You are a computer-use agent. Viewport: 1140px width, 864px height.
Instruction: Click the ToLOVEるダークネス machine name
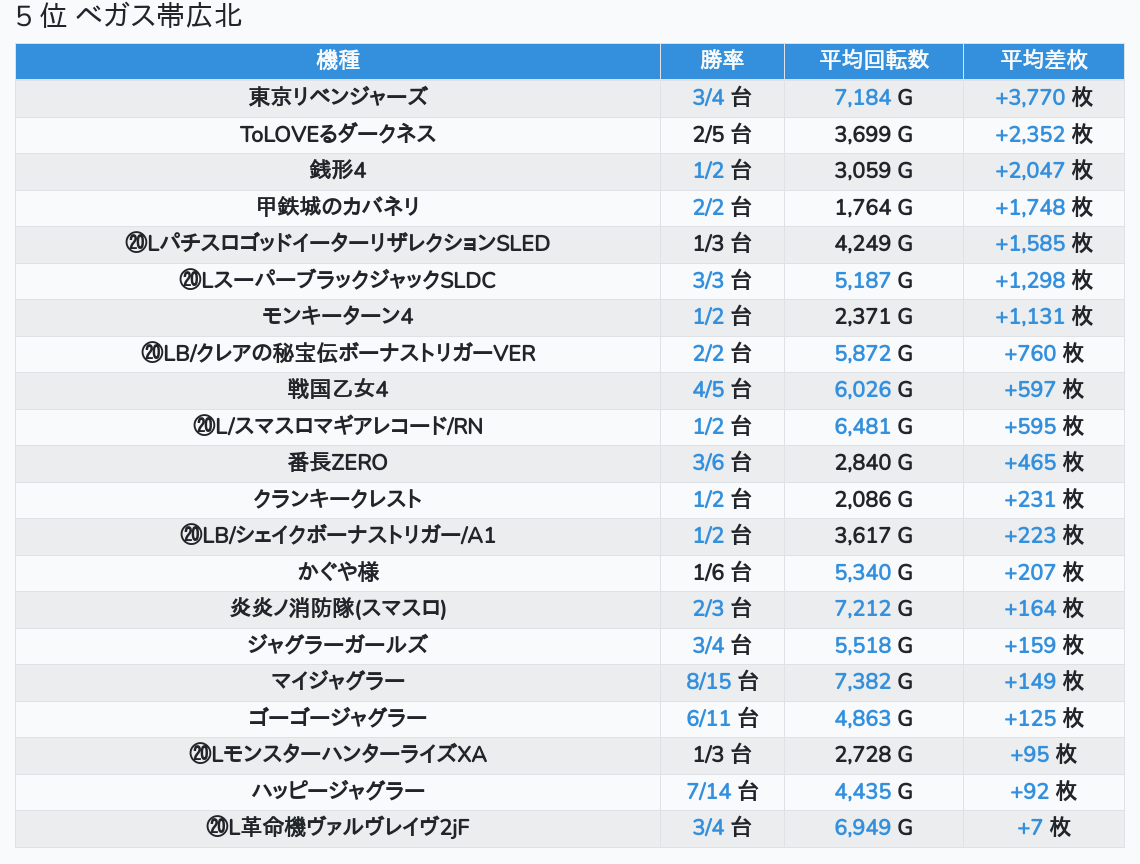[x=338, y=134]
